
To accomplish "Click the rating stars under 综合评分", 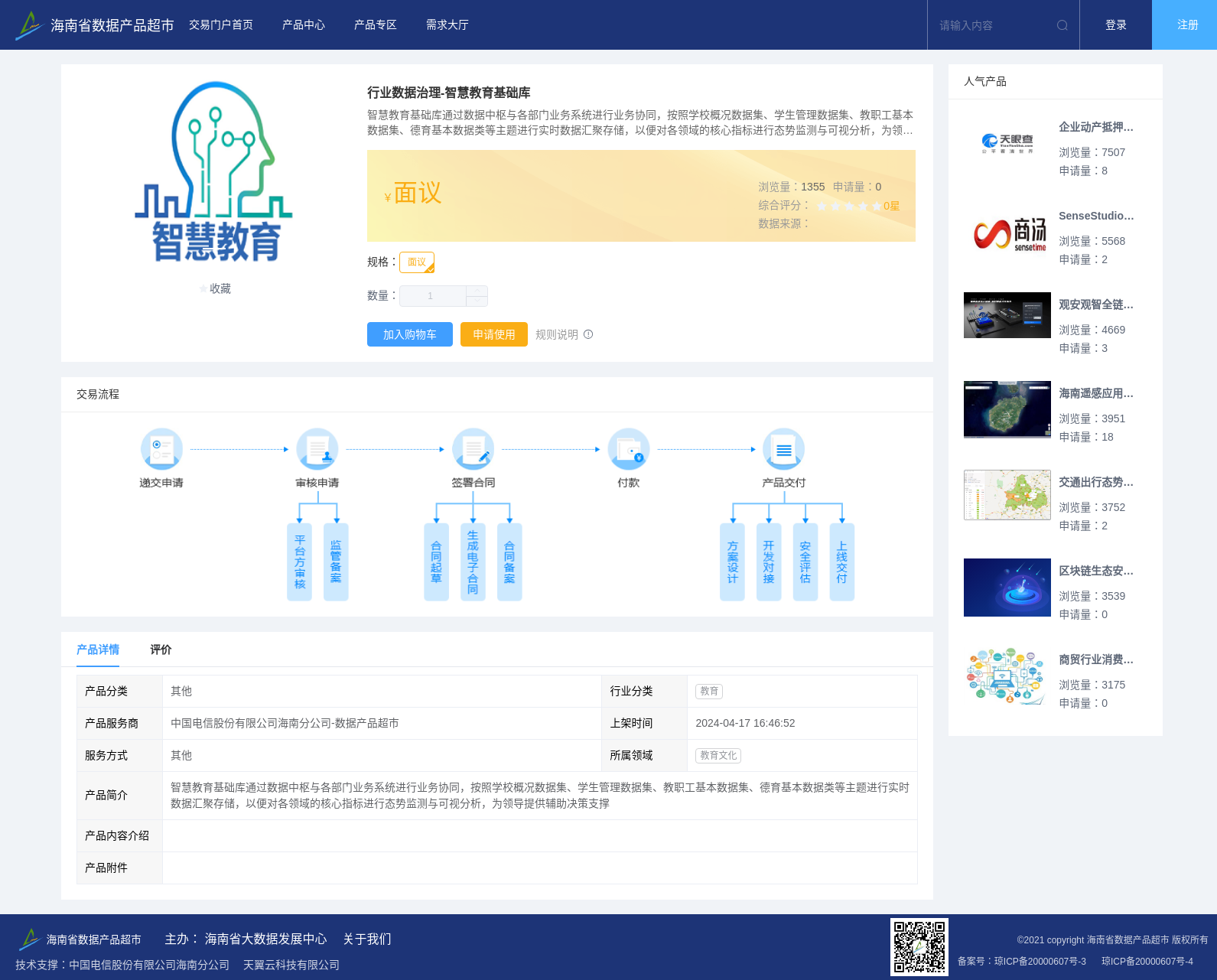I will [849, 206].
